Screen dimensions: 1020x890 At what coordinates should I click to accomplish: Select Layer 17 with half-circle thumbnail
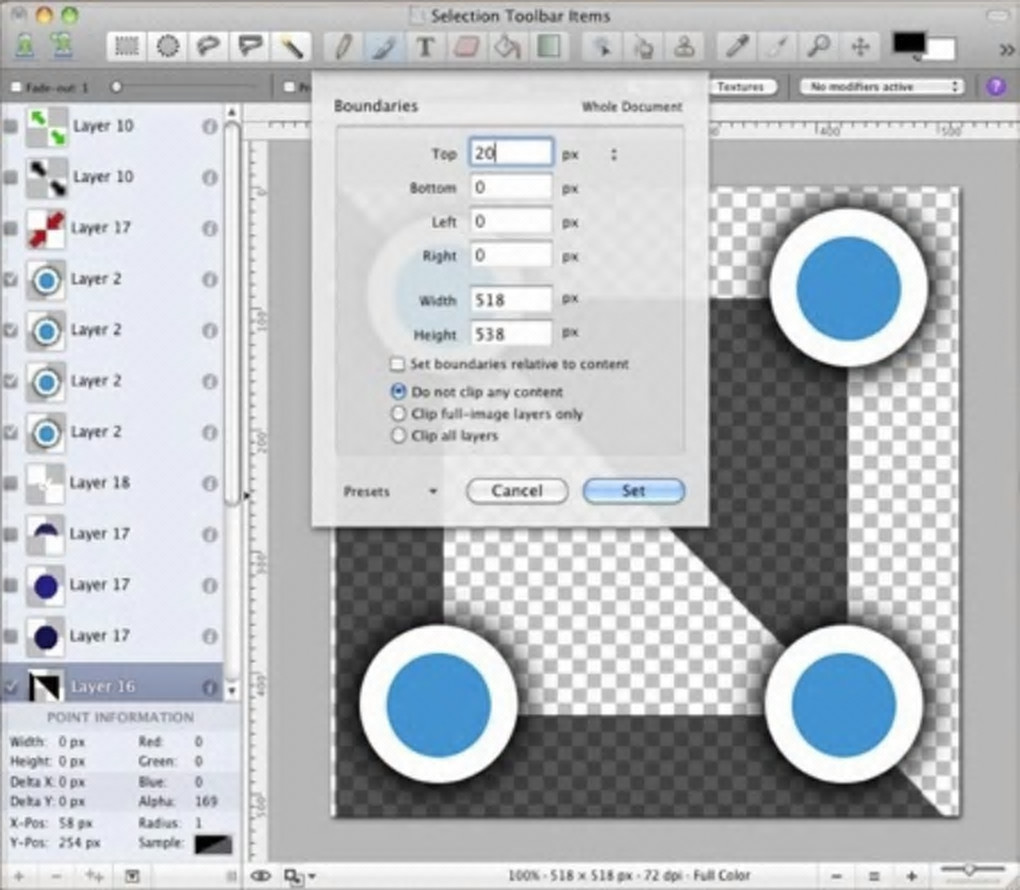click(112, 534)
